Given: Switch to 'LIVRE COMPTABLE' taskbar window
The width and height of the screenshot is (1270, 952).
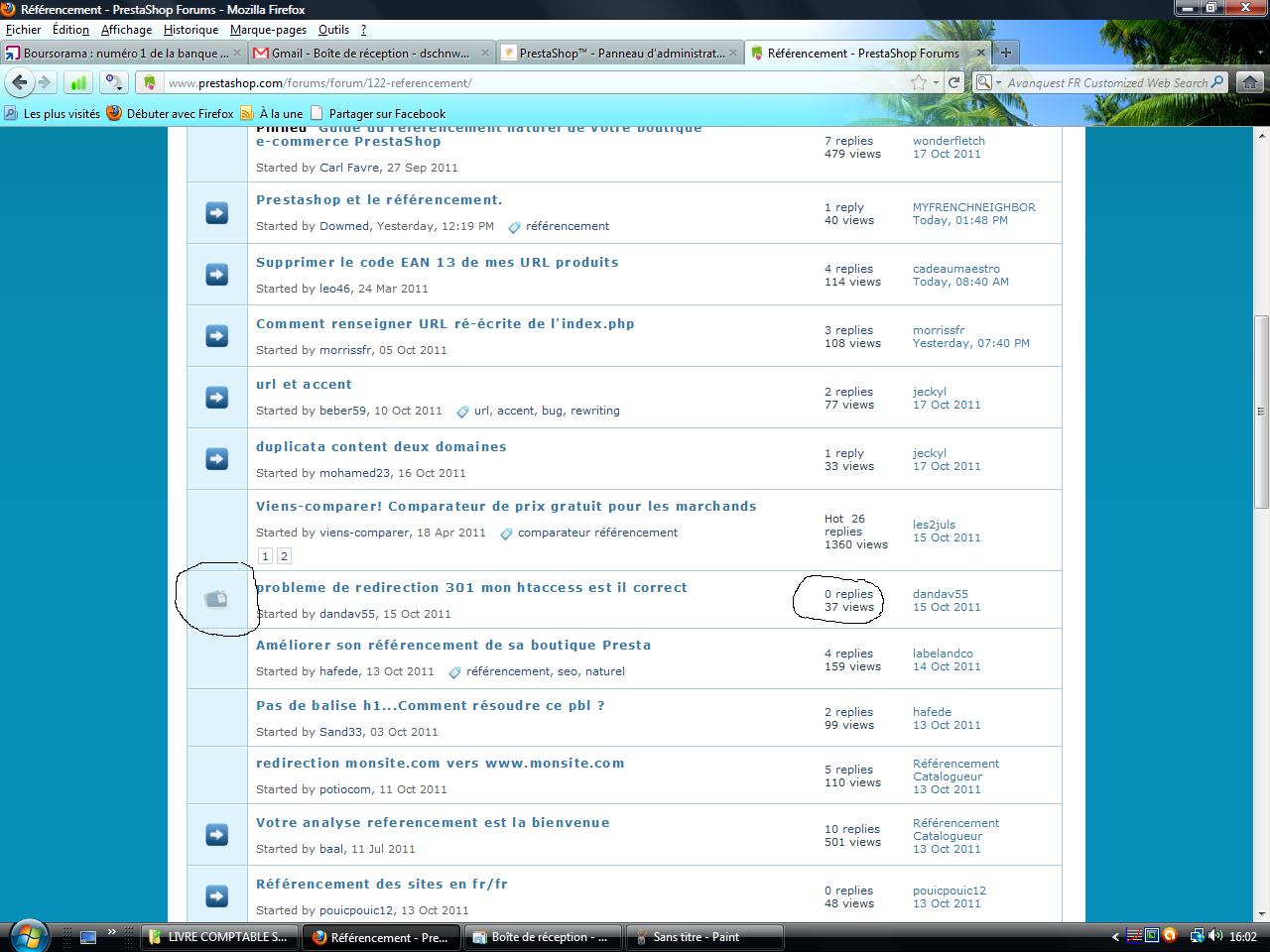Looking at the screenshot, I should (217, 937).
